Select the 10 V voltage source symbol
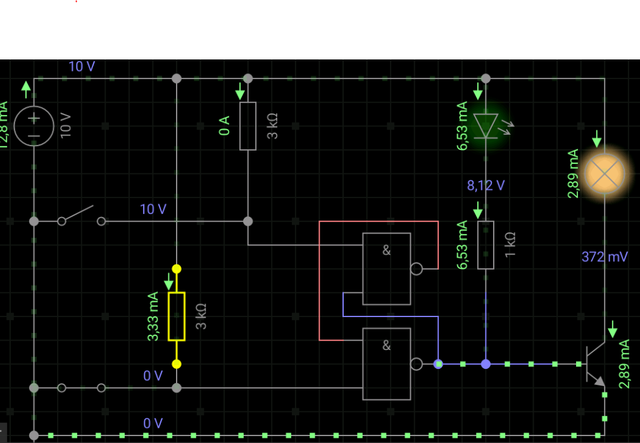The image size is (640, 443). pyautogui.click(x=34, y=126)
